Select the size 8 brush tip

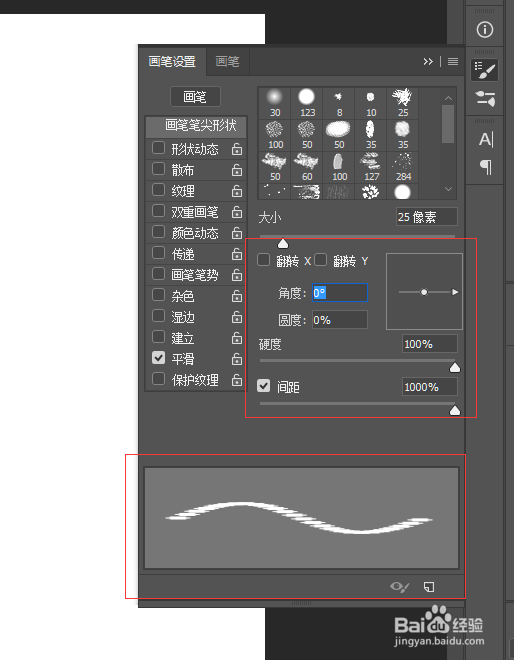(339, 103)
